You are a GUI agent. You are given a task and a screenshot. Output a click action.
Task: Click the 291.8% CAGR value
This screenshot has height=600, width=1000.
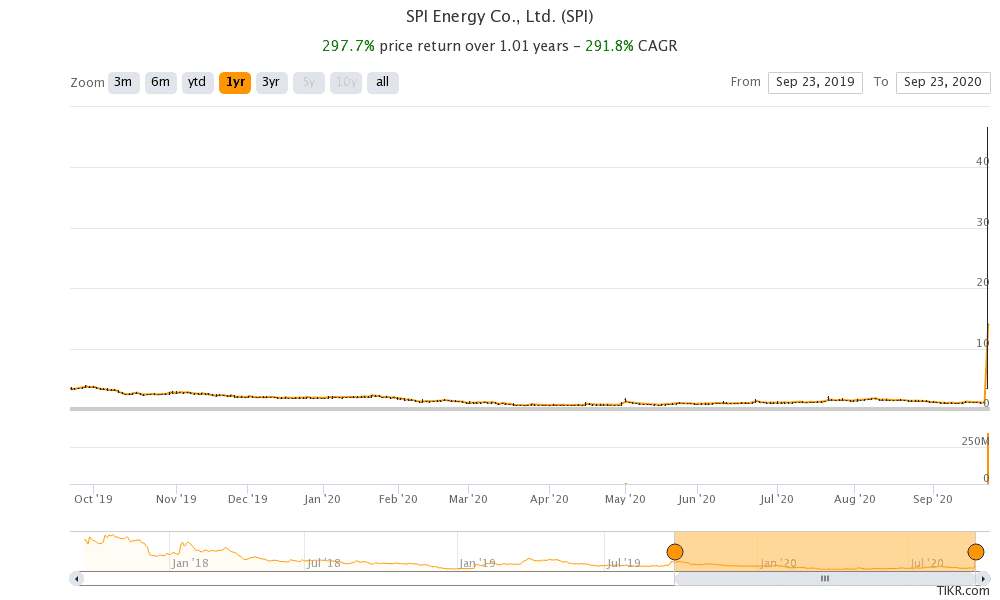point(609,46)
